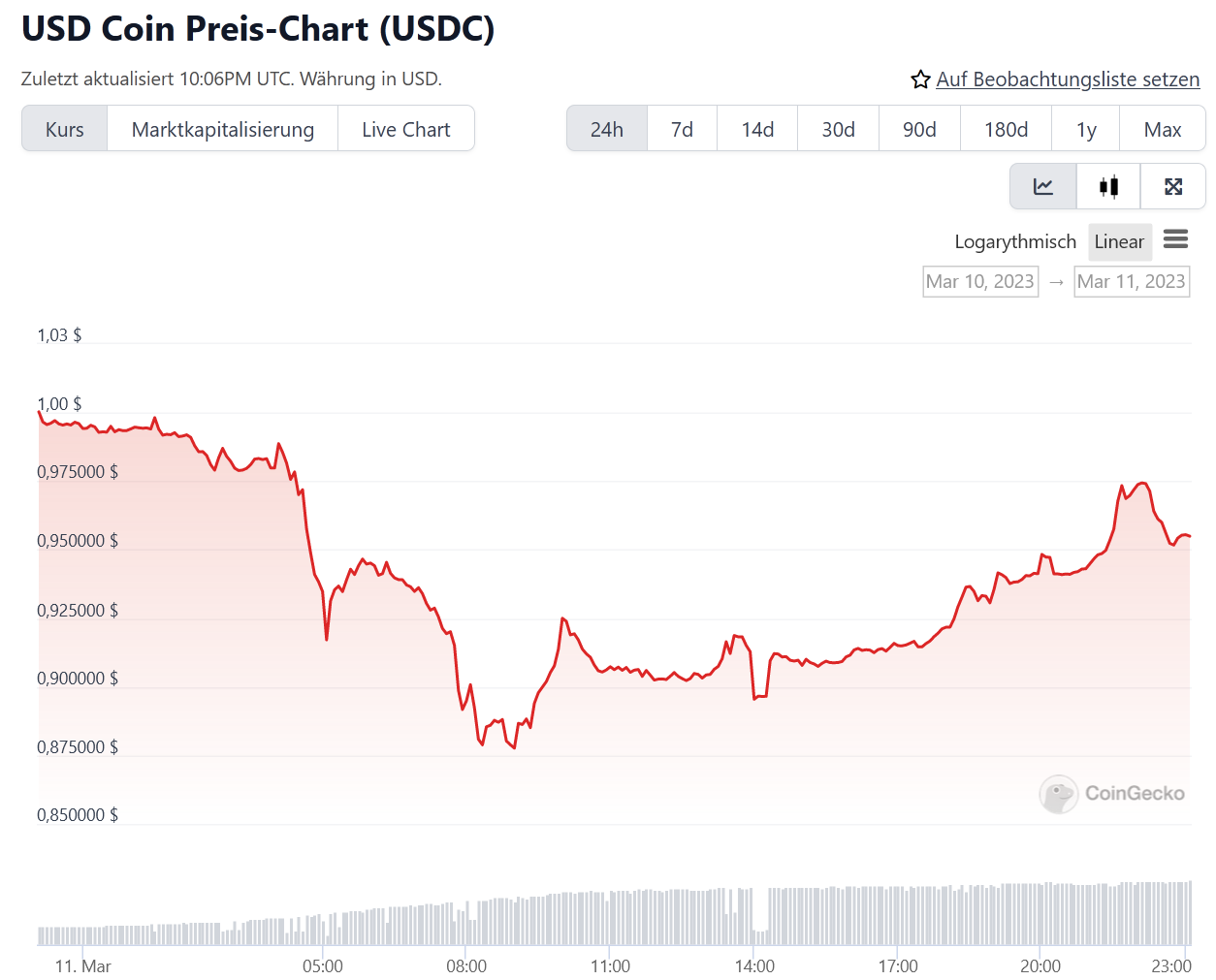Click the fullscreen expand icon
This screenshot has width=1216, height=980.
(x=1173, y=187)
